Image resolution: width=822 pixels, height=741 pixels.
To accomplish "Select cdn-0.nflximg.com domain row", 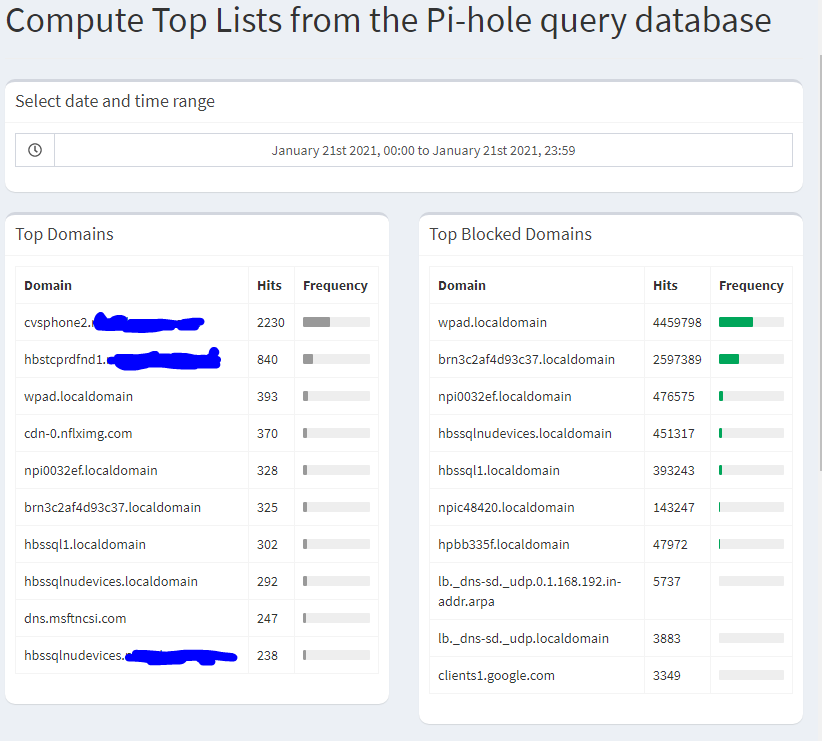I will point(78,434).
